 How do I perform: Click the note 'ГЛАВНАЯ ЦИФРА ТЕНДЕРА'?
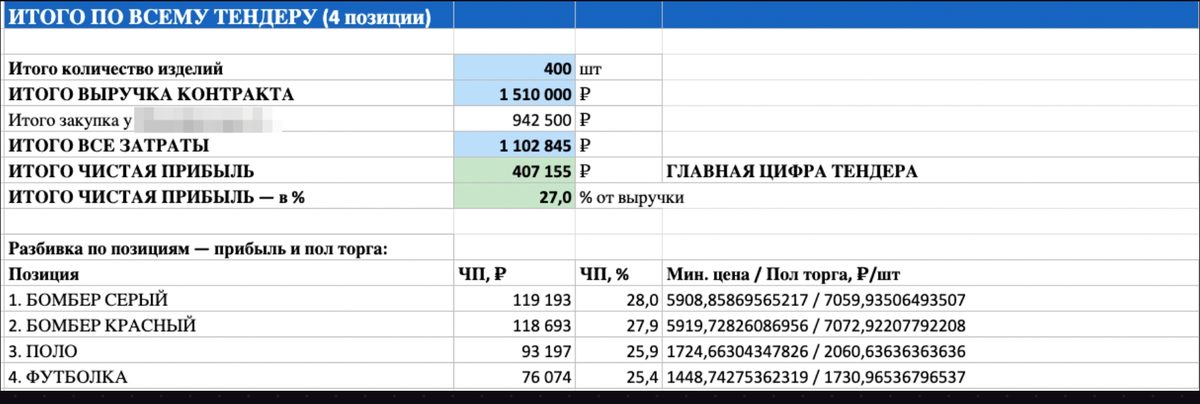click(790, 171)
